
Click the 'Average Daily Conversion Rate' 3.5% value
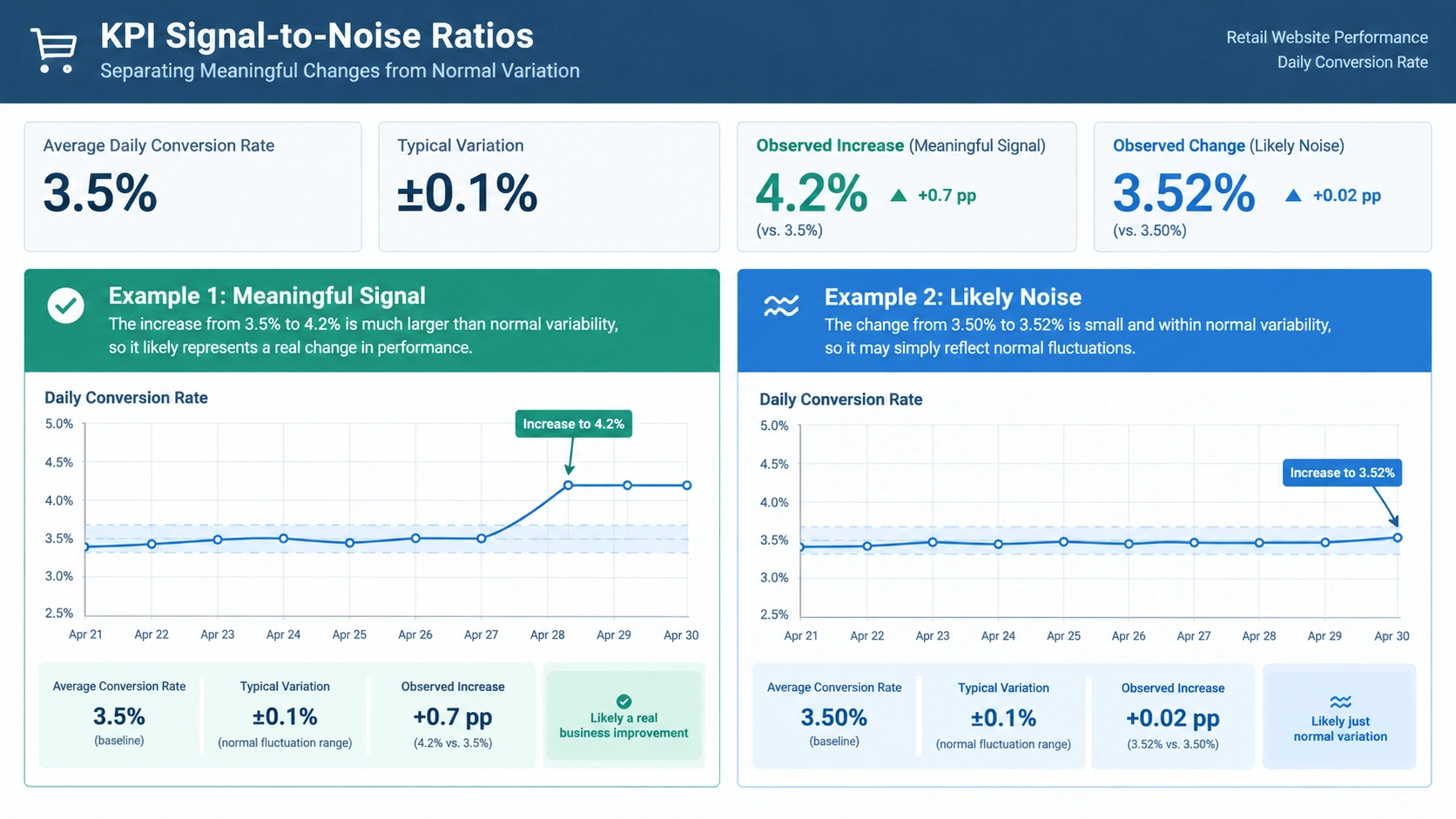100,193
